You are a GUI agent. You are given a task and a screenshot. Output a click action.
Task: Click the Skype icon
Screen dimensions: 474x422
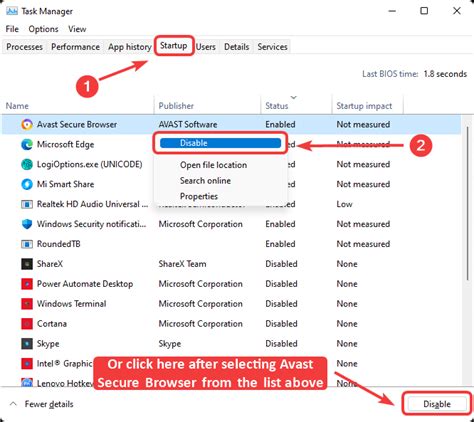[x=27, y=344]
